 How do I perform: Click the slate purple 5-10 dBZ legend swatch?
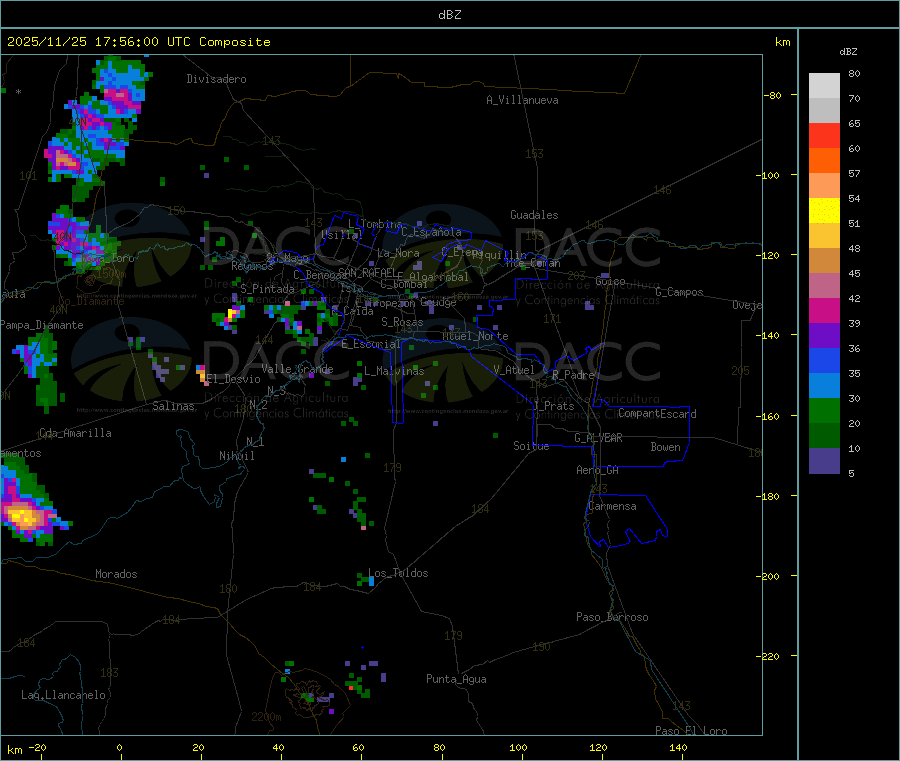(x=824, y=461)
